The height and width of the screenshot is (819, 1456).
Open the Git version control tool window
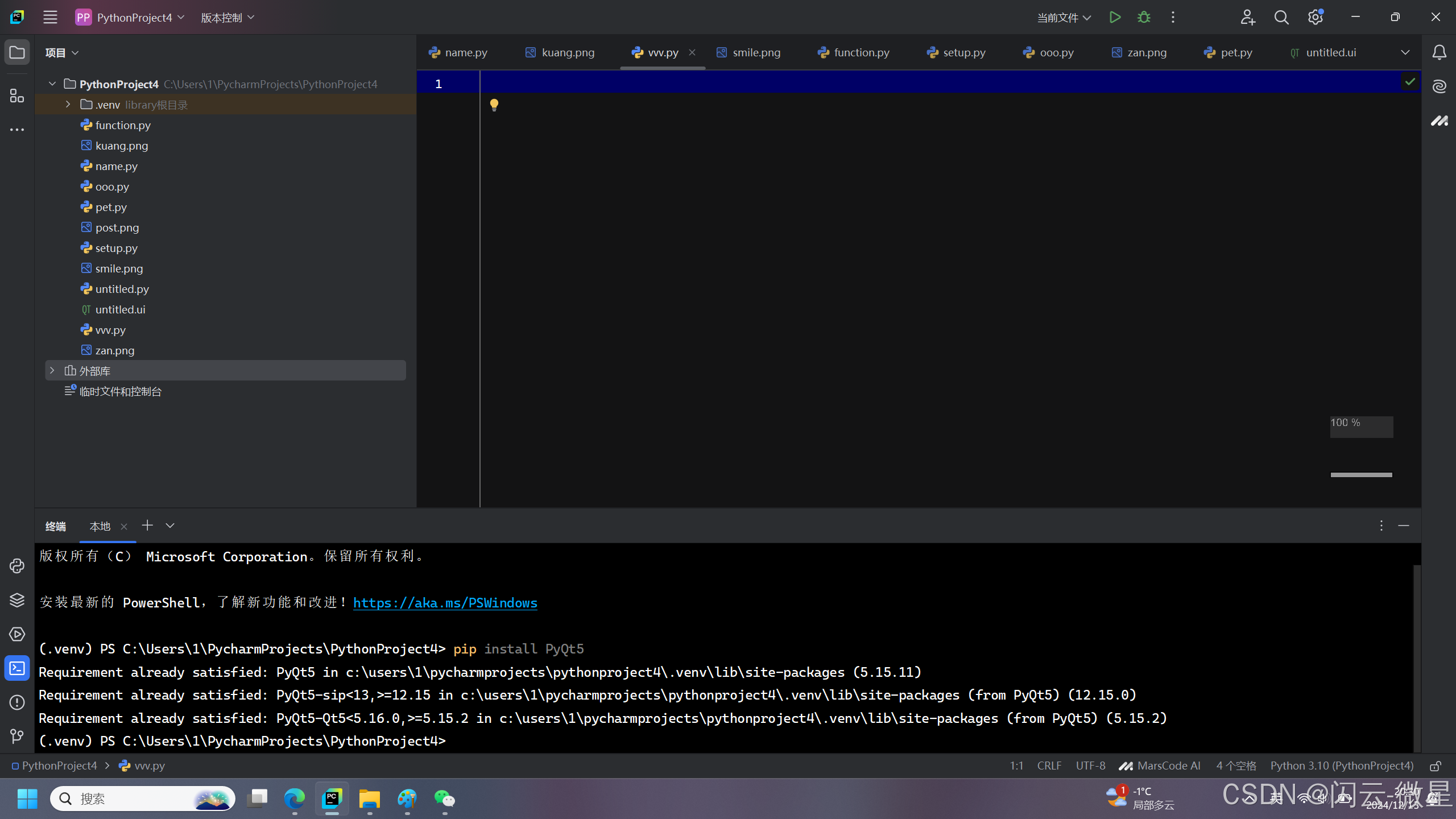click(x=17, y=737)
